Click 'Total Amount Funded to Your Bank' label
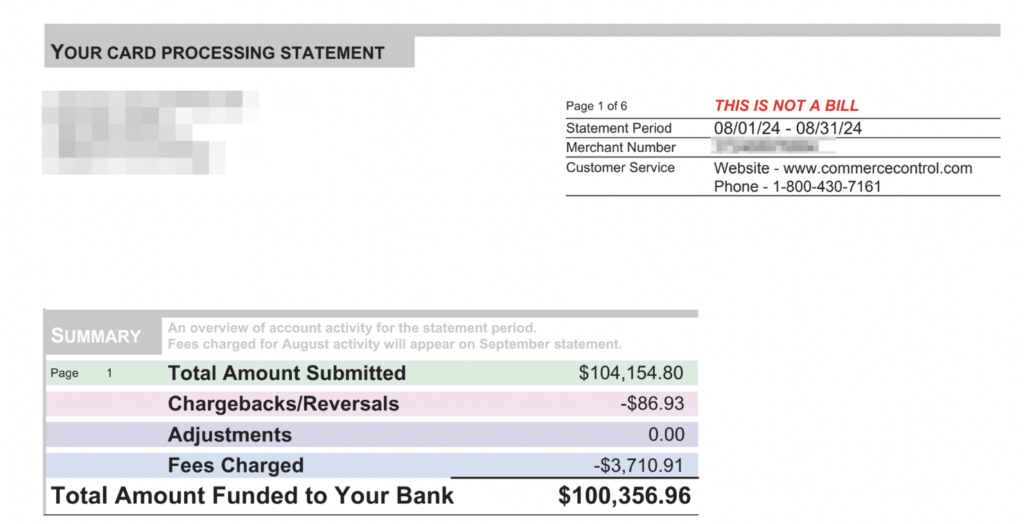The width and height of the screenshot is (1024, 524). pos(252,496)
